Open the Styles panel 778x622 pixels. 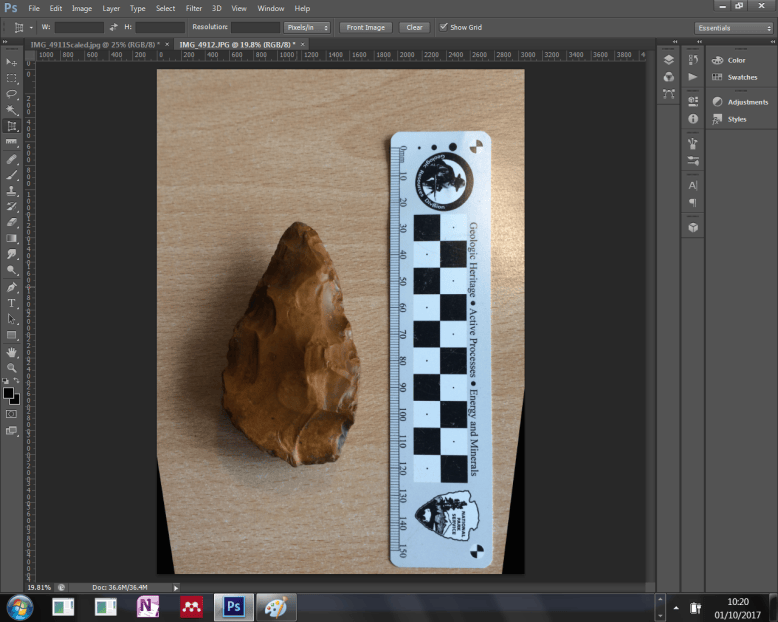pos(730,119)
